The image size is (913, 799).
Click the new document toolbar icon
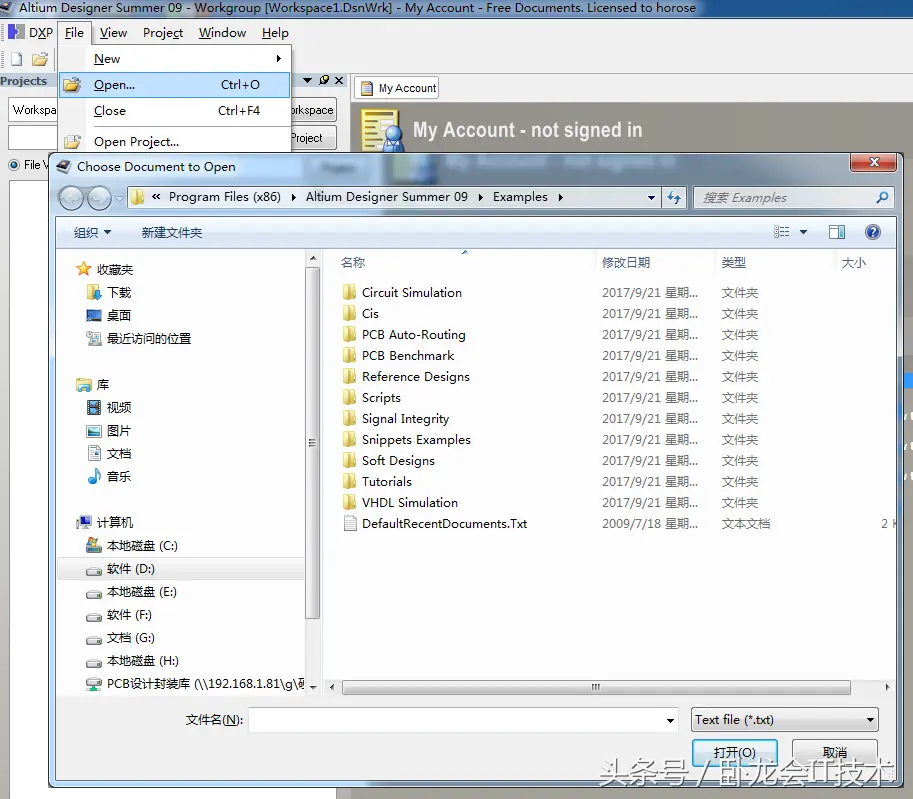(16, 59)
